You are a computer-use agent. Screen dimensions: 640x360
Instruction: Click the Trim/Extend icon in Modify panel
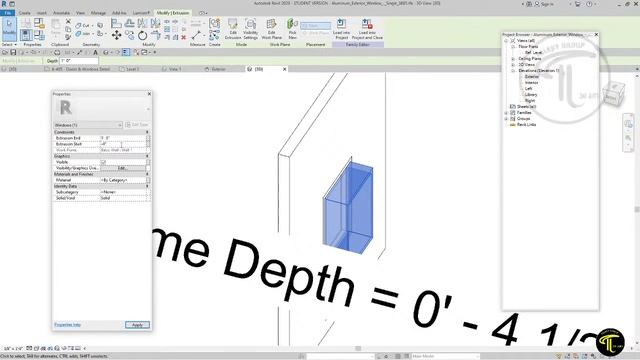coord(156,36)
